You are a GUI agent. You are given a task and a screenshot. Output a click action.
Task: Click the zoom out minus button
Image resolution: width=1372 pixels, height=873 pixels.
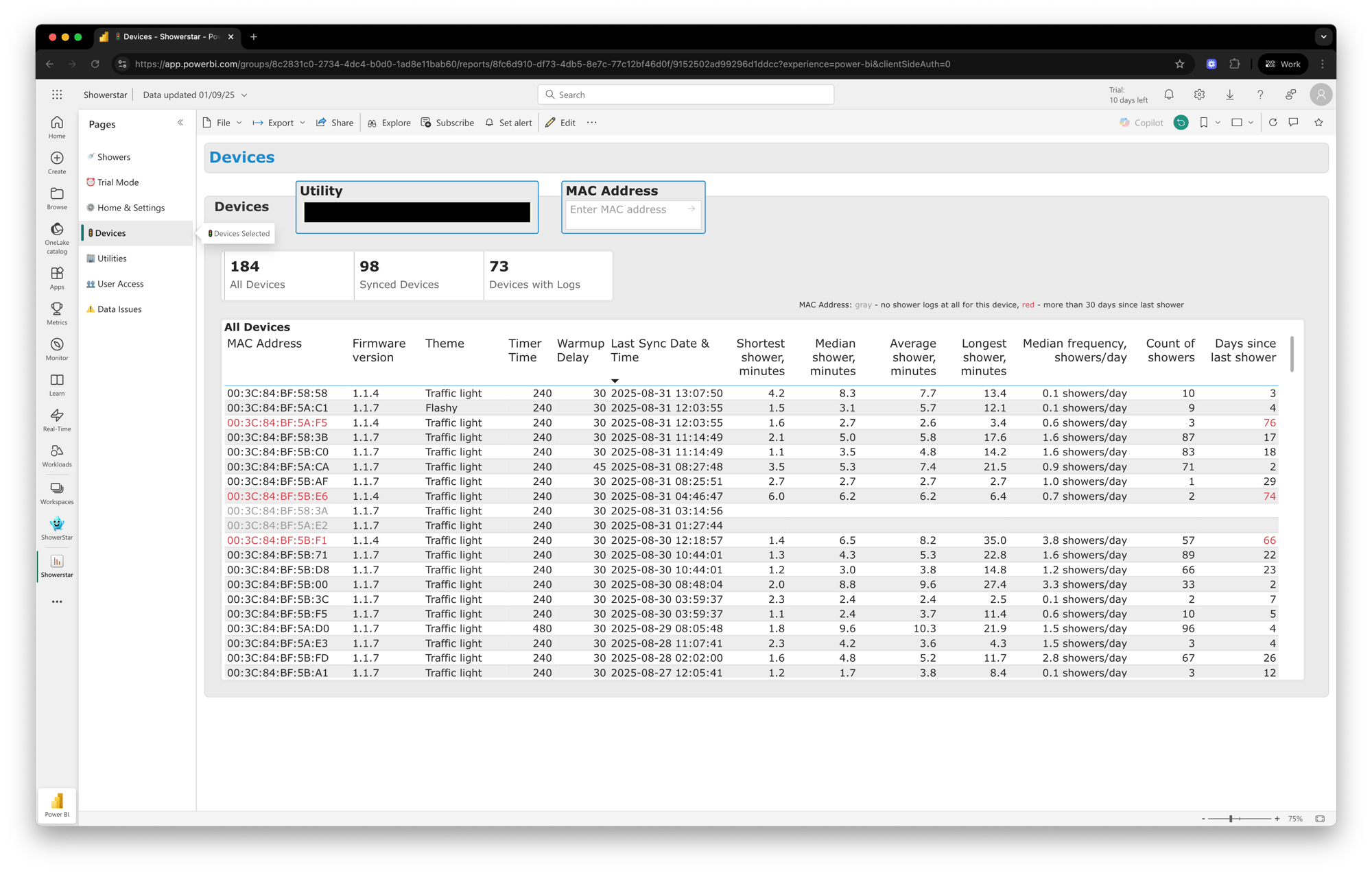pyautogui.click(x=1203, y=819)
